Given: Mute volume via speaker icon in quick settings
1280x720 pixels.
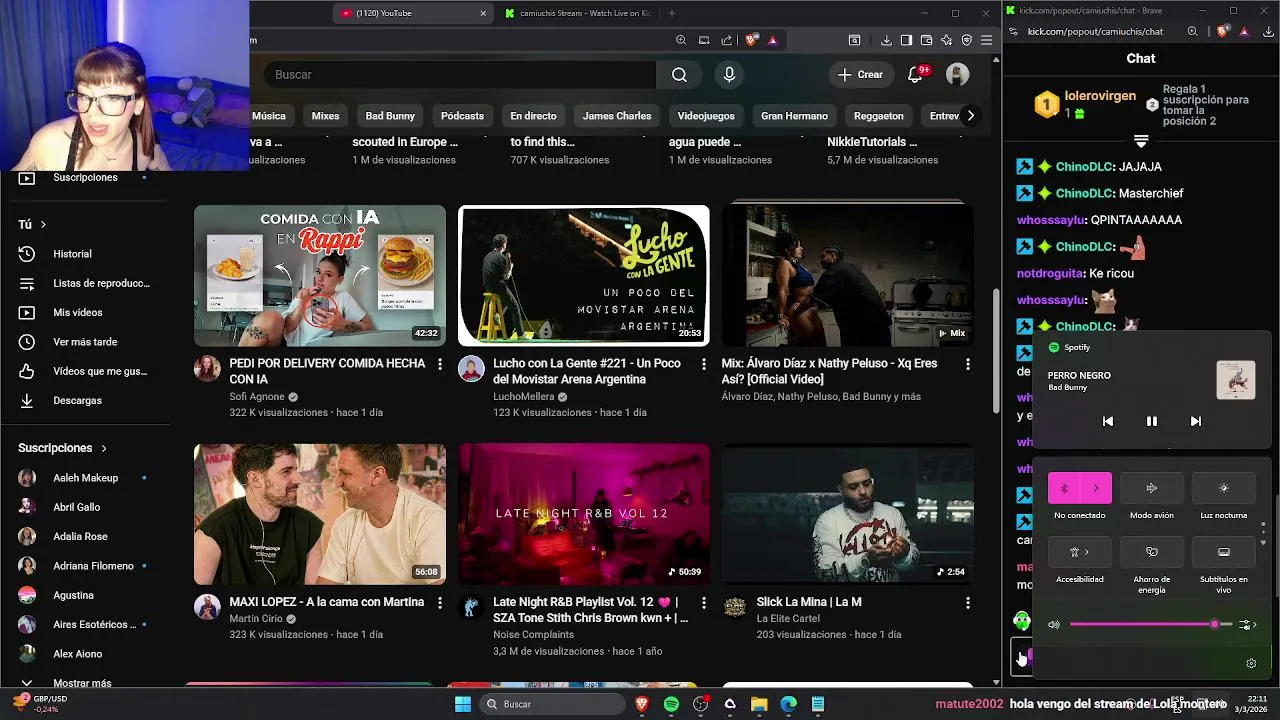Looking at the screenshot, I should pos(1054,625).
